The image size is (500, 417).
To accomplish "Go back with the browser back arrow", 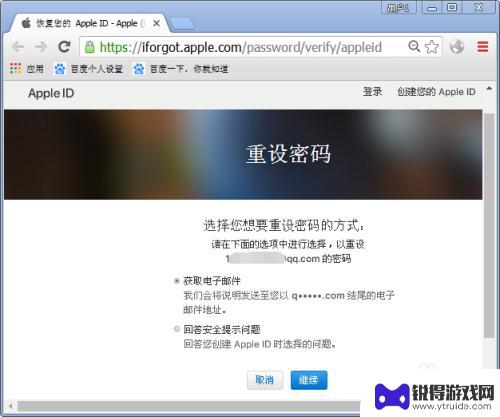I will coord(18,47).
